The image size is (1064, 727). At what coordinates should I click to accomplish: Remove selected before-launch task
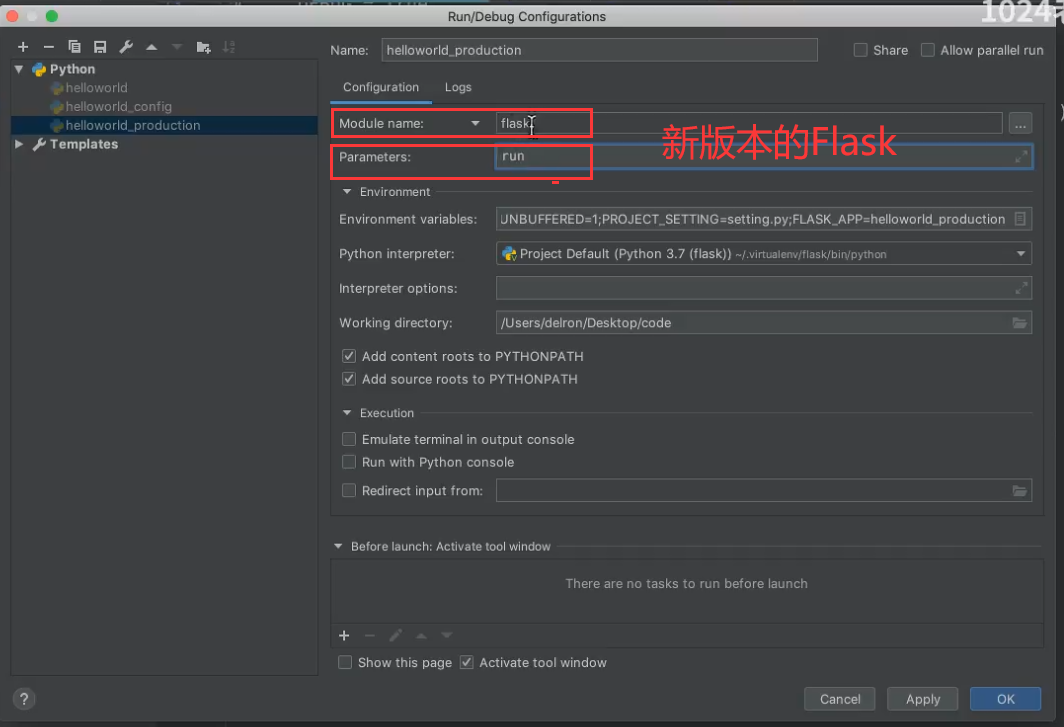370,635
